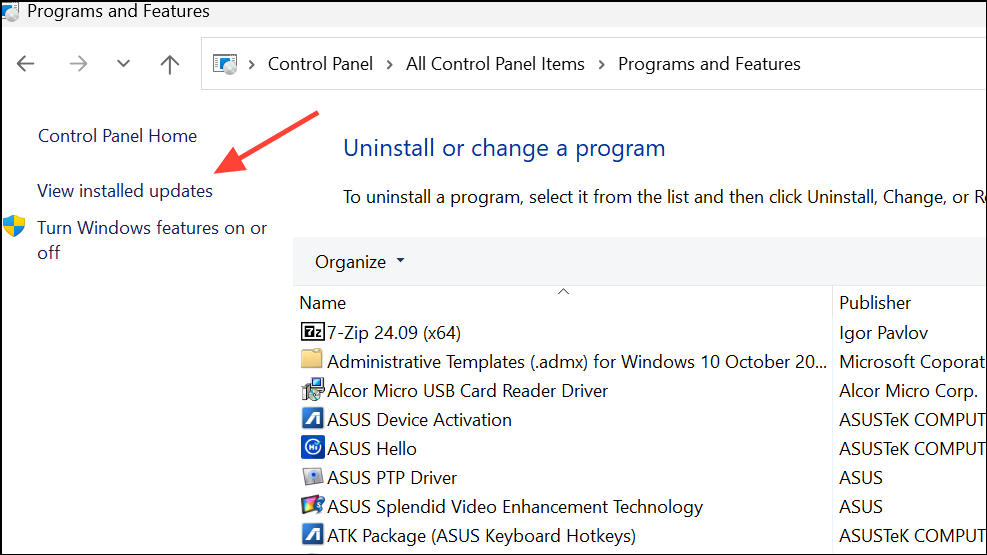Open the Organize dropdown menu
Image resolution: width=987 pixels, height=555 pixels.
pos(359,262)
